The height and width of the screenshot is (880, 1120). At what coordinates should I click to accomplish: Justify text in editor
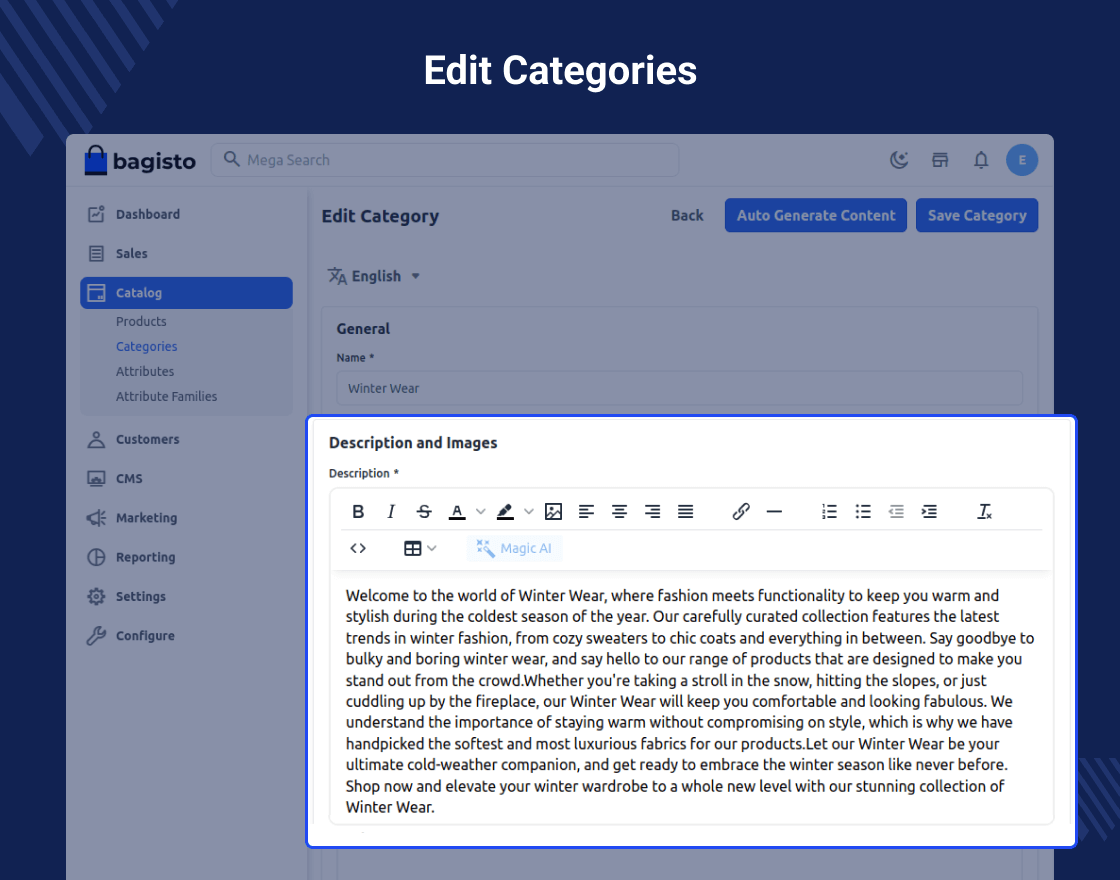coord(685,511)
